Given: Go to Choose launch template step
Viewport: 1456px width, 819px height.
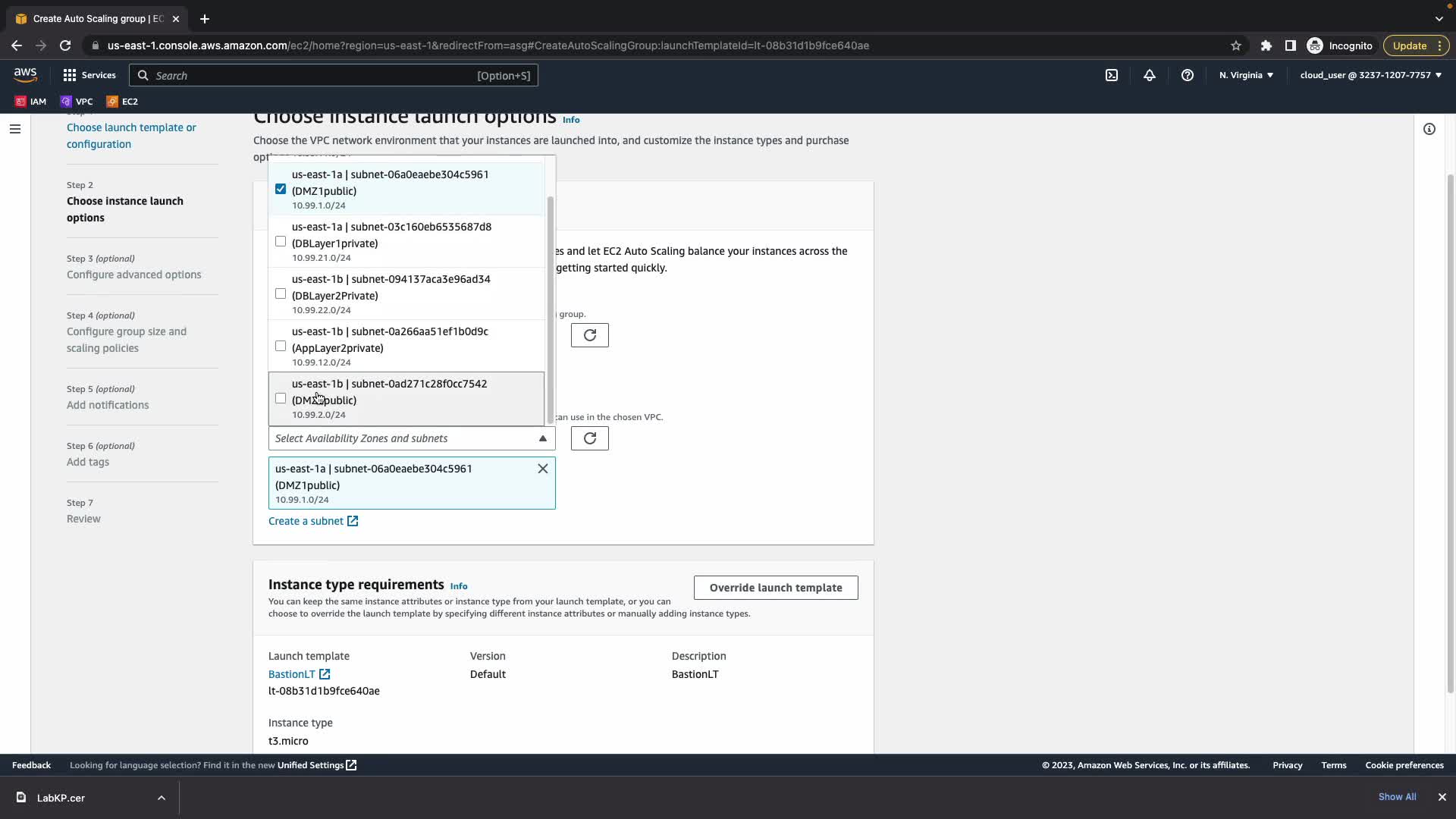Looking at the screenshot, I should click(x=130, y=136).
